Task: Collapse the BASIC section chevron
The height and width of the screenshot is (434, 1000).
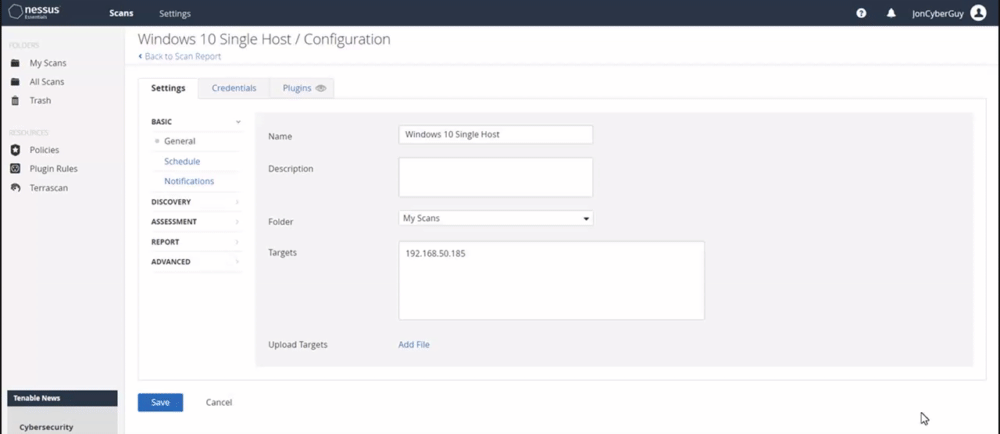Action: 238,122
